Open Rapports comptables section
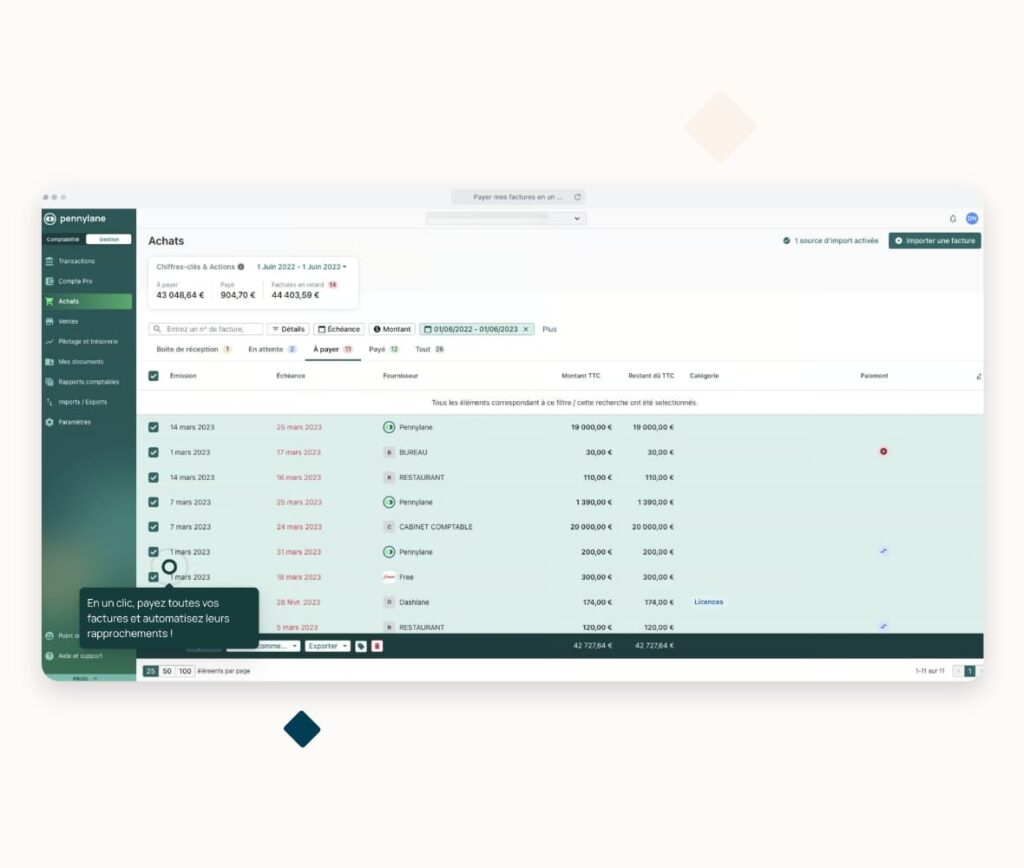This screenshot has width=1024, height=868. click(x=88, y=382)
